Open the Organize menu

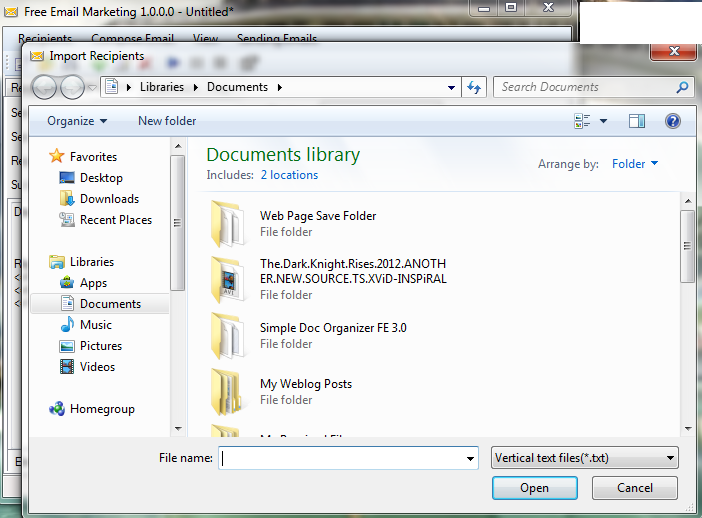[x=77, y=121]
